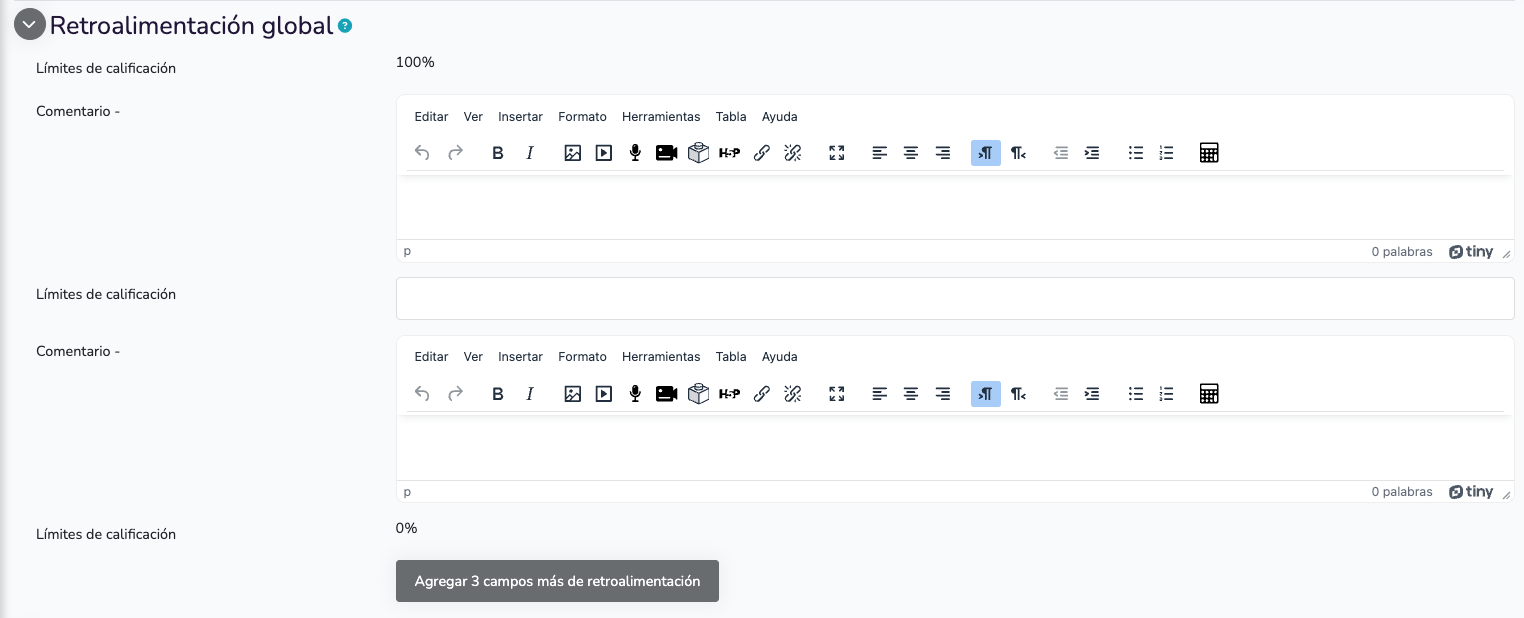This screenshot has width=1524, height=618.
Task: Click Undo in the second comment editor
Action: (x=422, y=393)
